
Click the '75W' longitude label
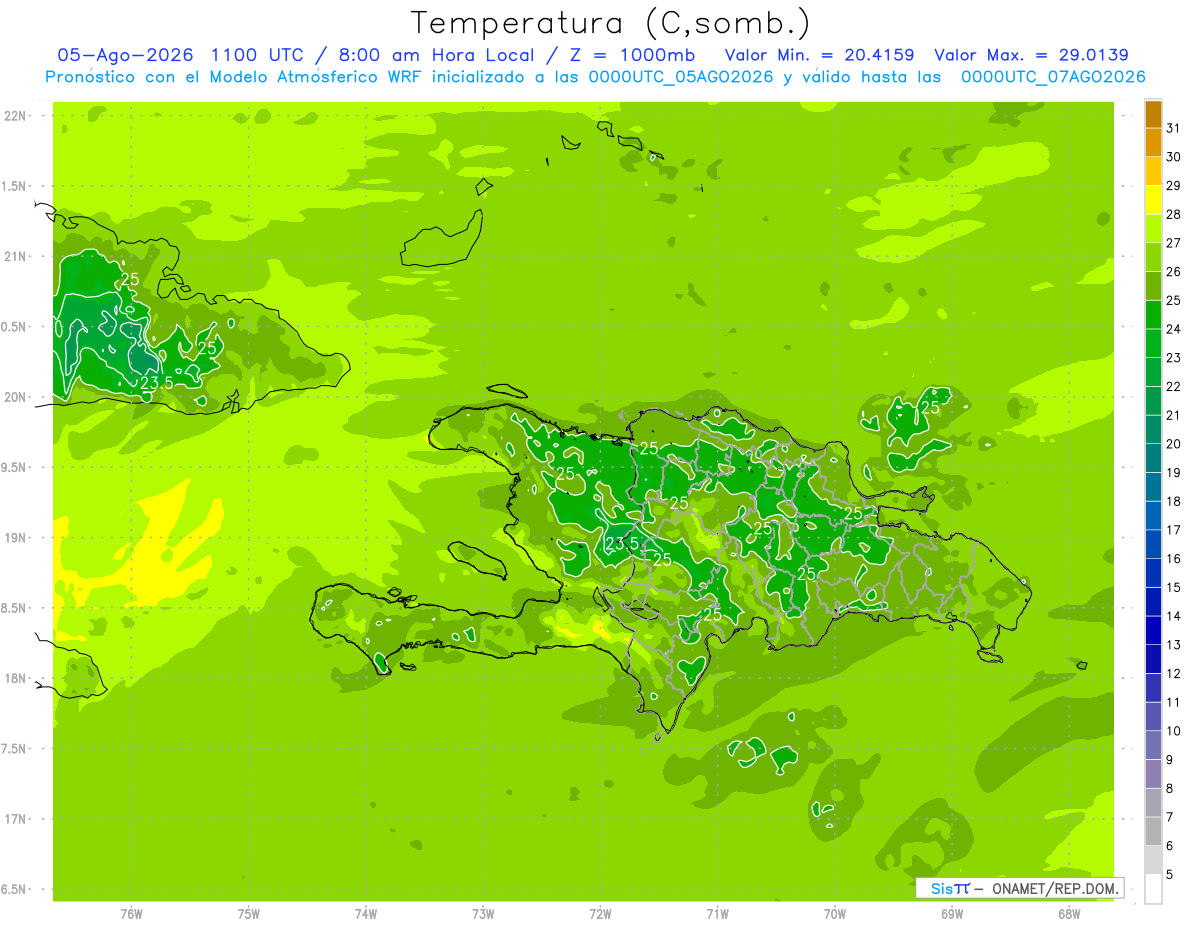[249, 914]
